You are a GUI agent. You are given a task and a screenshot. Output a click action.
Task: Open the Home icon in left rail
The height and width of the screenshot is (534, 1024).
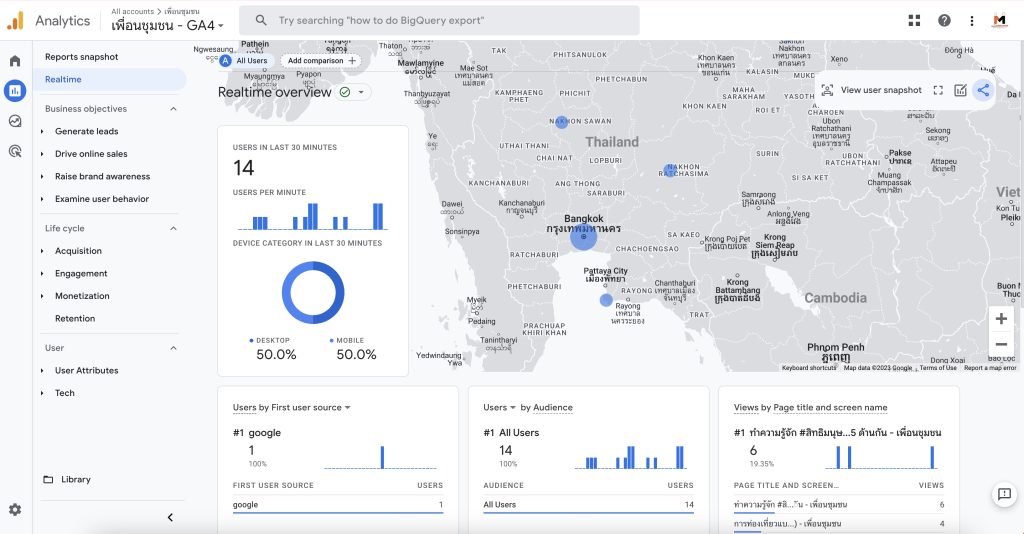15,61
